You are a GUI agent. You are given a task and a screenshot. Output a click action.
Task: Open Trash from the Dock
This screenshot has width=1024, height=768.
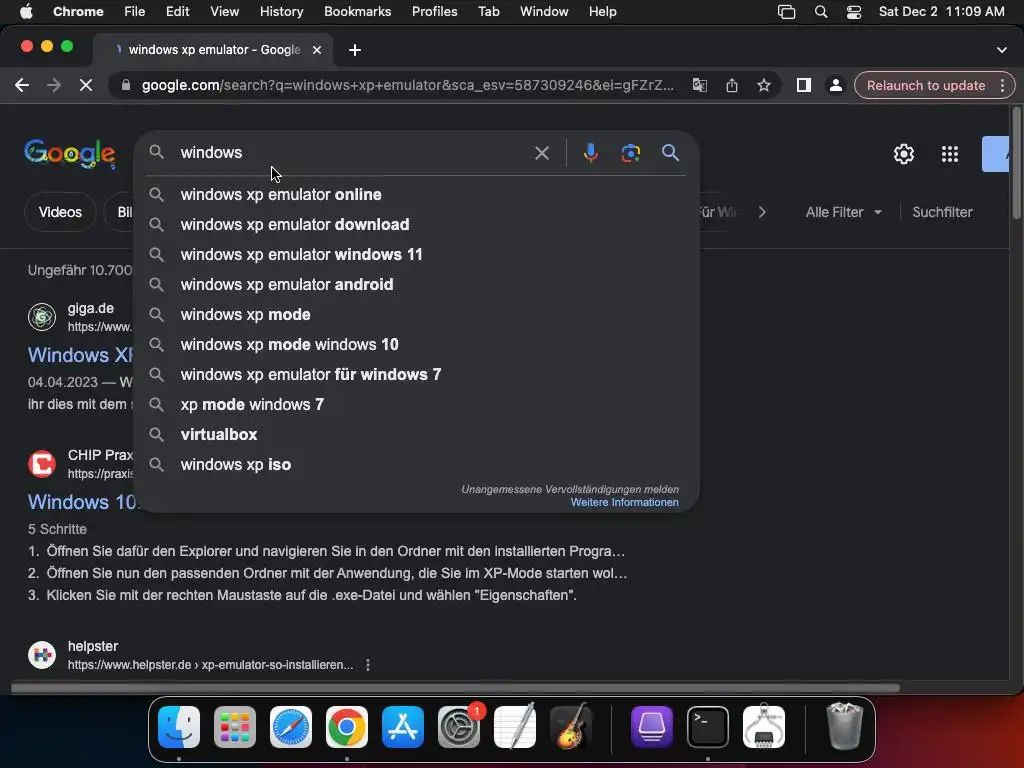tap(845, 727)
